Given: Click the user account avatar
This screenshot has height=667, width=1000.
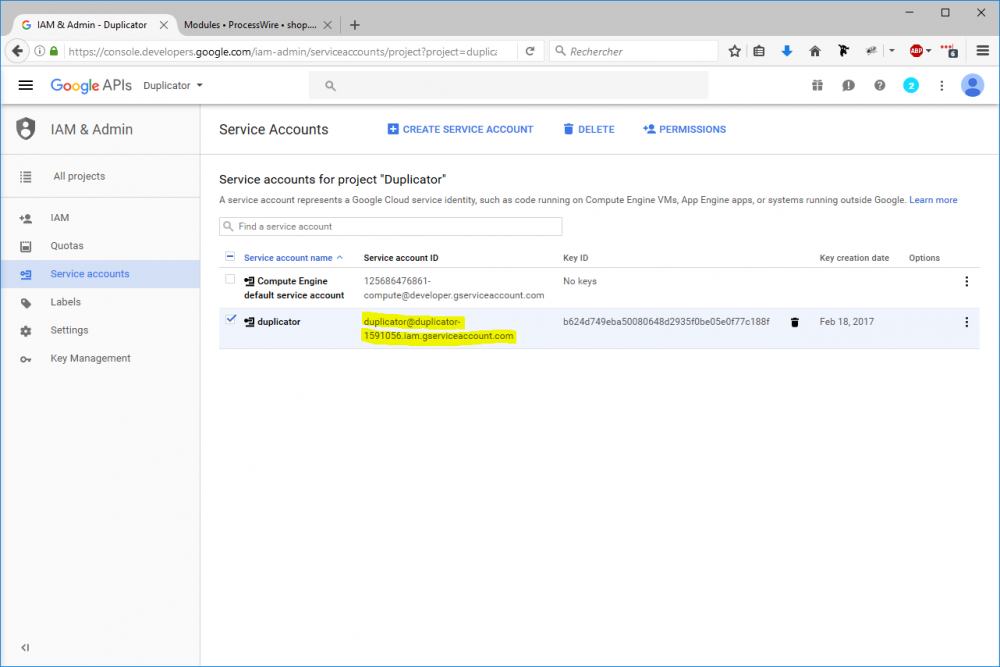Looking at the screenshot, I should (x=972, y=85).
